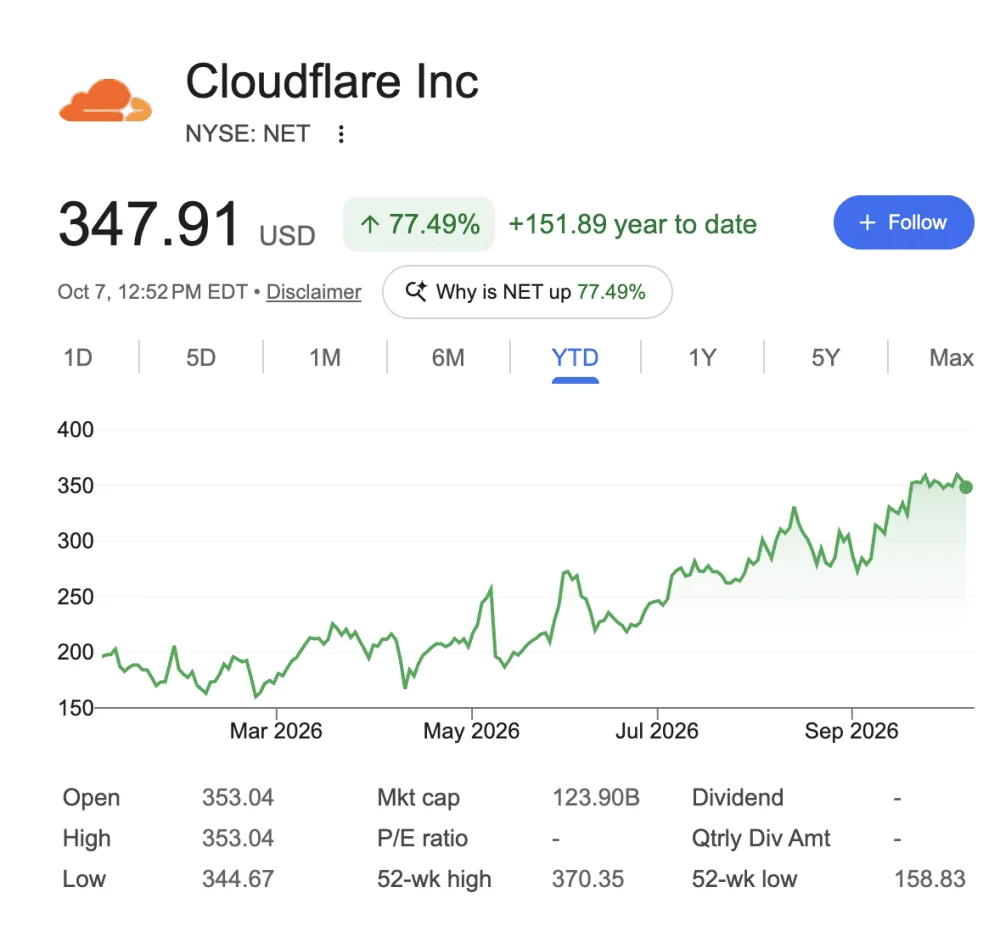Click the 52-wk low value 158.83
The image size is (1000, 949).
click(930, 879)
